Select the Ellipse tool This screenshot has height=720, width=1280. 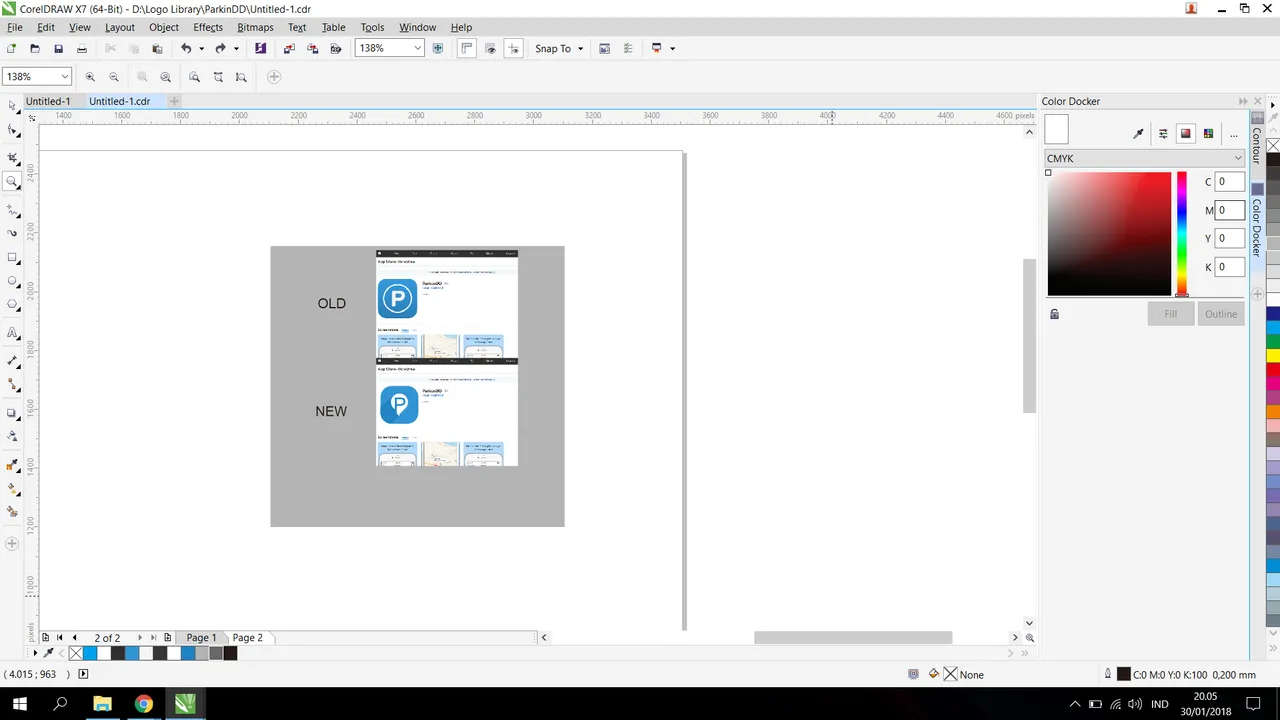point(12,282)
